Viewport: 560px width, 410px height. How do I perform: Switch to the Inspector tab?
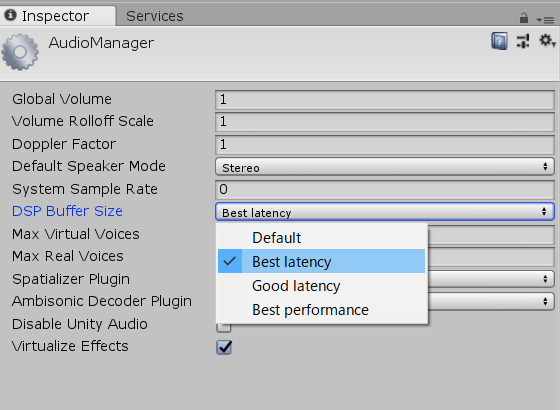(58, 16)
